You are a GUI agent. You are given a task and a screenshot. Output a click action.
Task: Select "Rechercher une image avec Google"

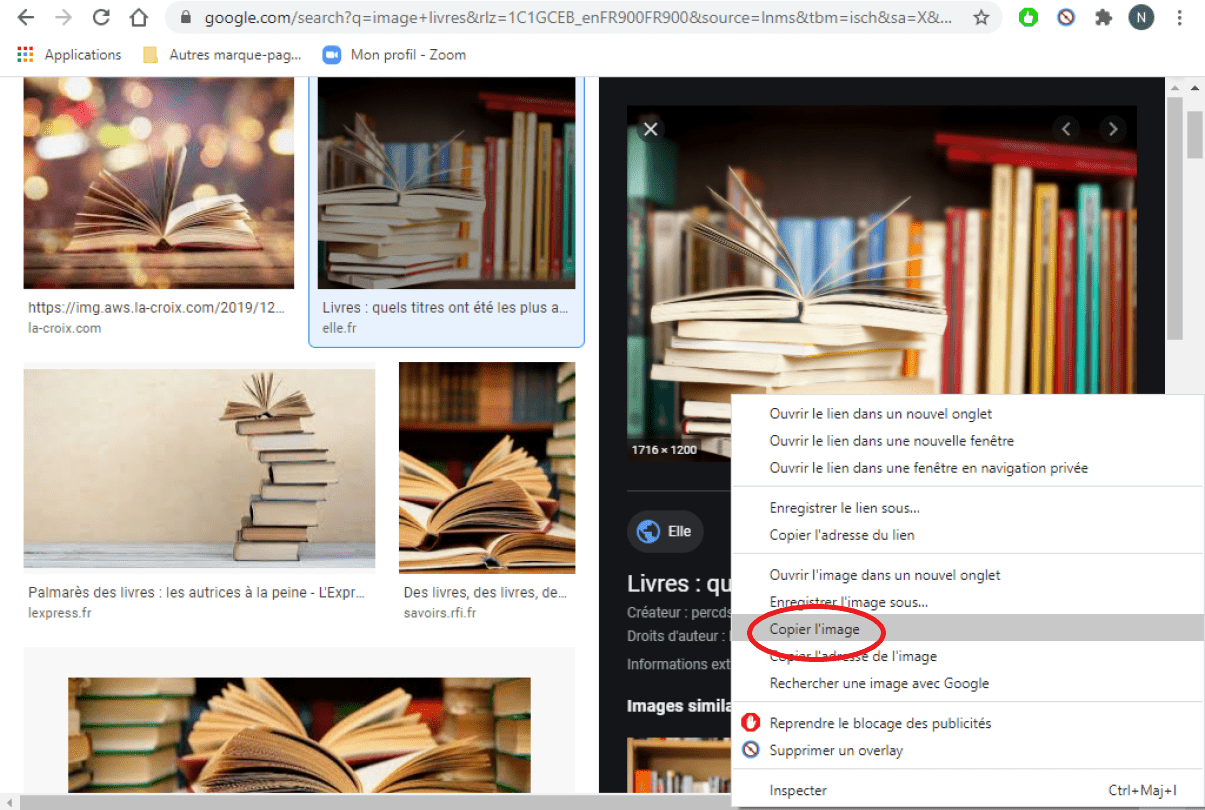coord(878,684)
